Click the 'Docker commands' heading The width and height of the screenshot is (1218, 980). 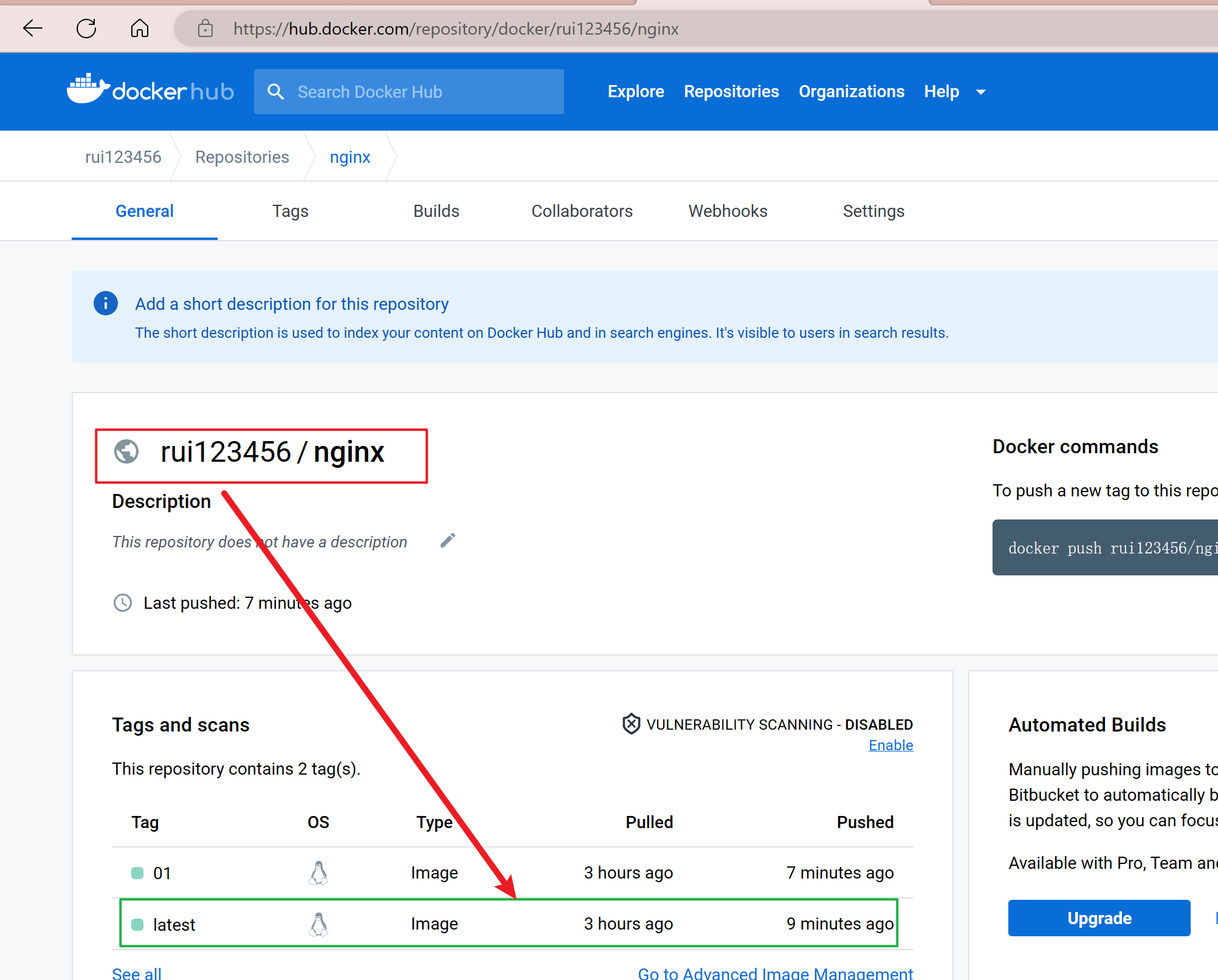pos(1075,447)
